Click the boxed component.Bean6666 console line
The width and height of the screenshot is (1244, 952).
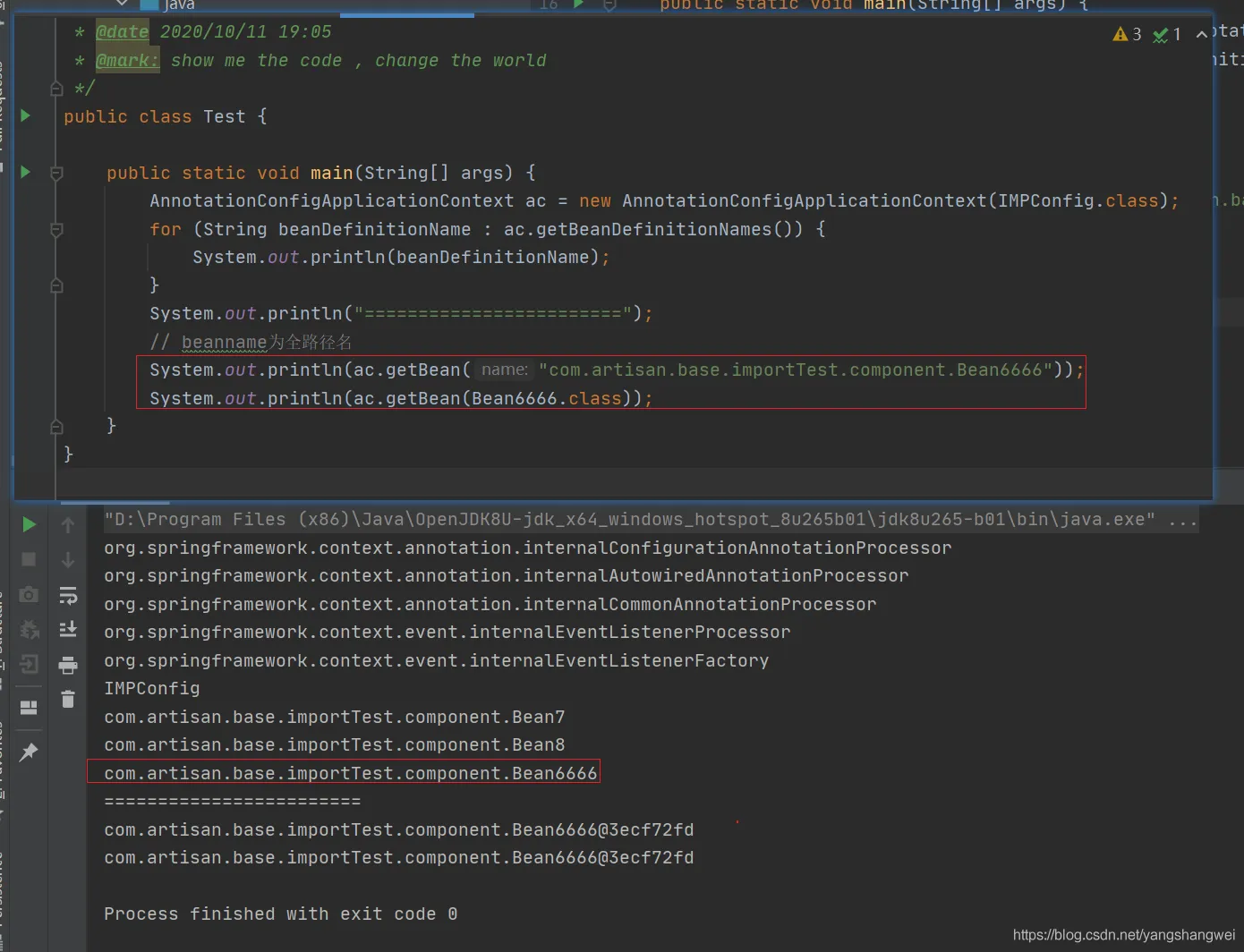pos(351,774)
